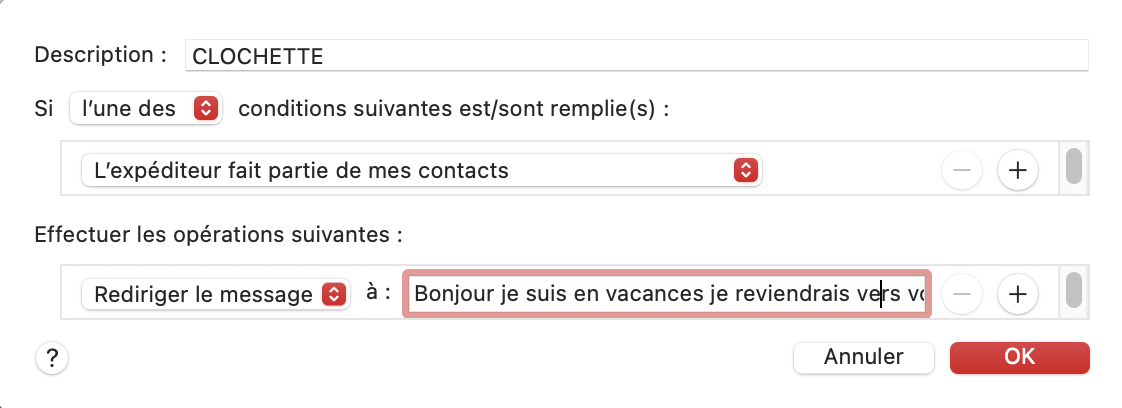Open the "l'une des" condition match dropdown

pos(146,108)
